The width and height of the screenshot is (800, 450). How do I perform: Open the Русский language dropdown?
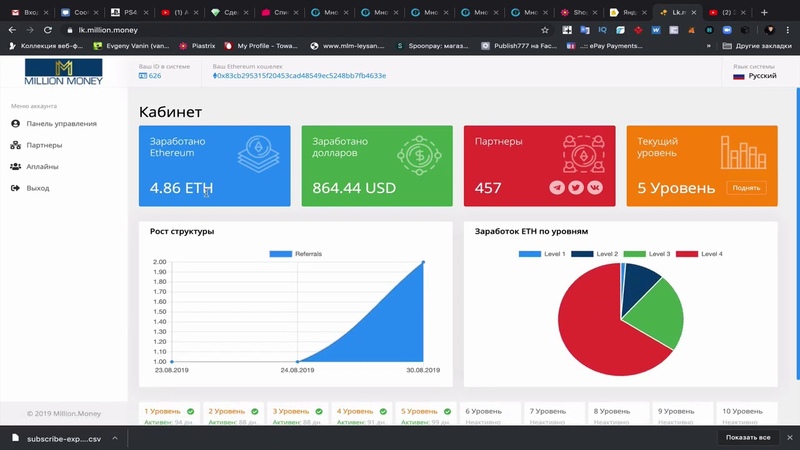tap(755, 76)
